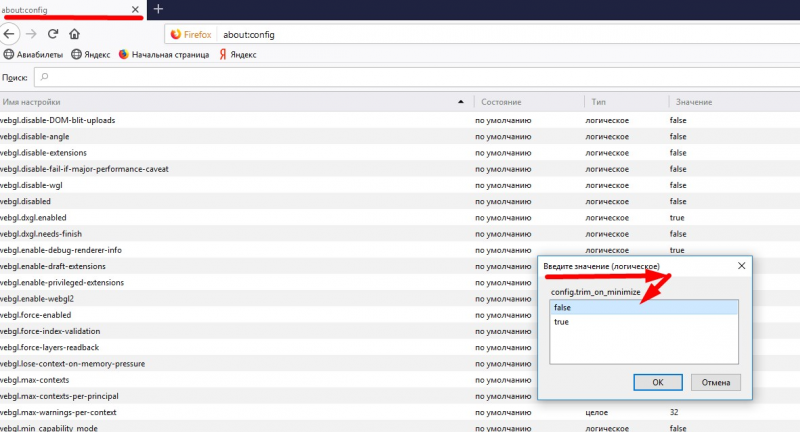This screenshot has height=432, width=800.
Task: Reload the page with refresh icon
Action: pos(53,34)
